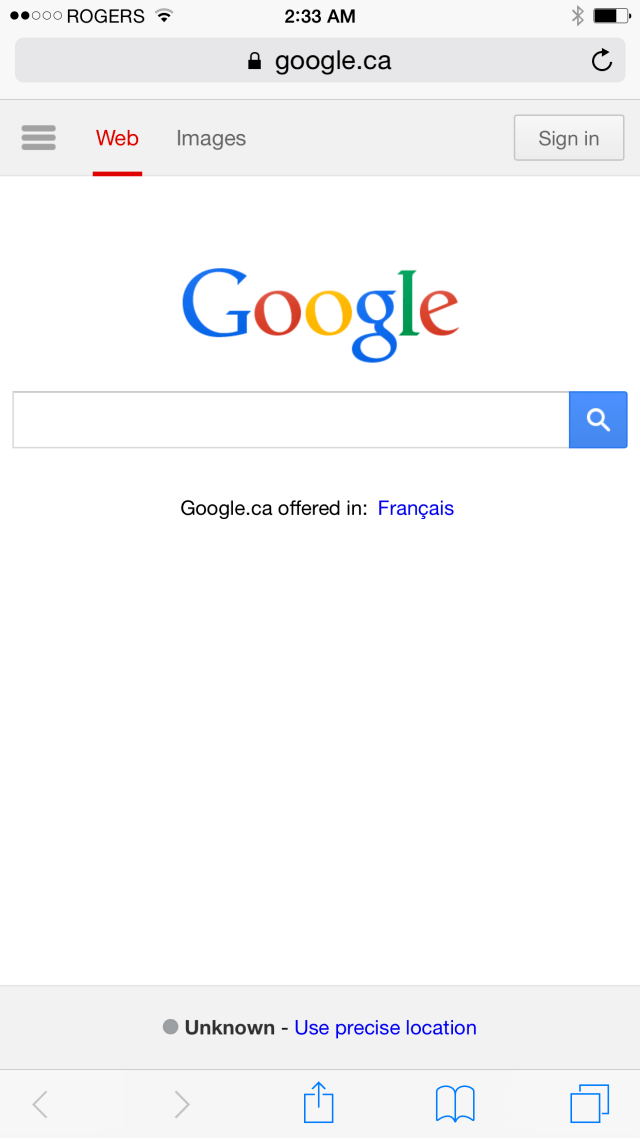Select the Web tab
The image size is (640, 1138).
pos(117,138)
